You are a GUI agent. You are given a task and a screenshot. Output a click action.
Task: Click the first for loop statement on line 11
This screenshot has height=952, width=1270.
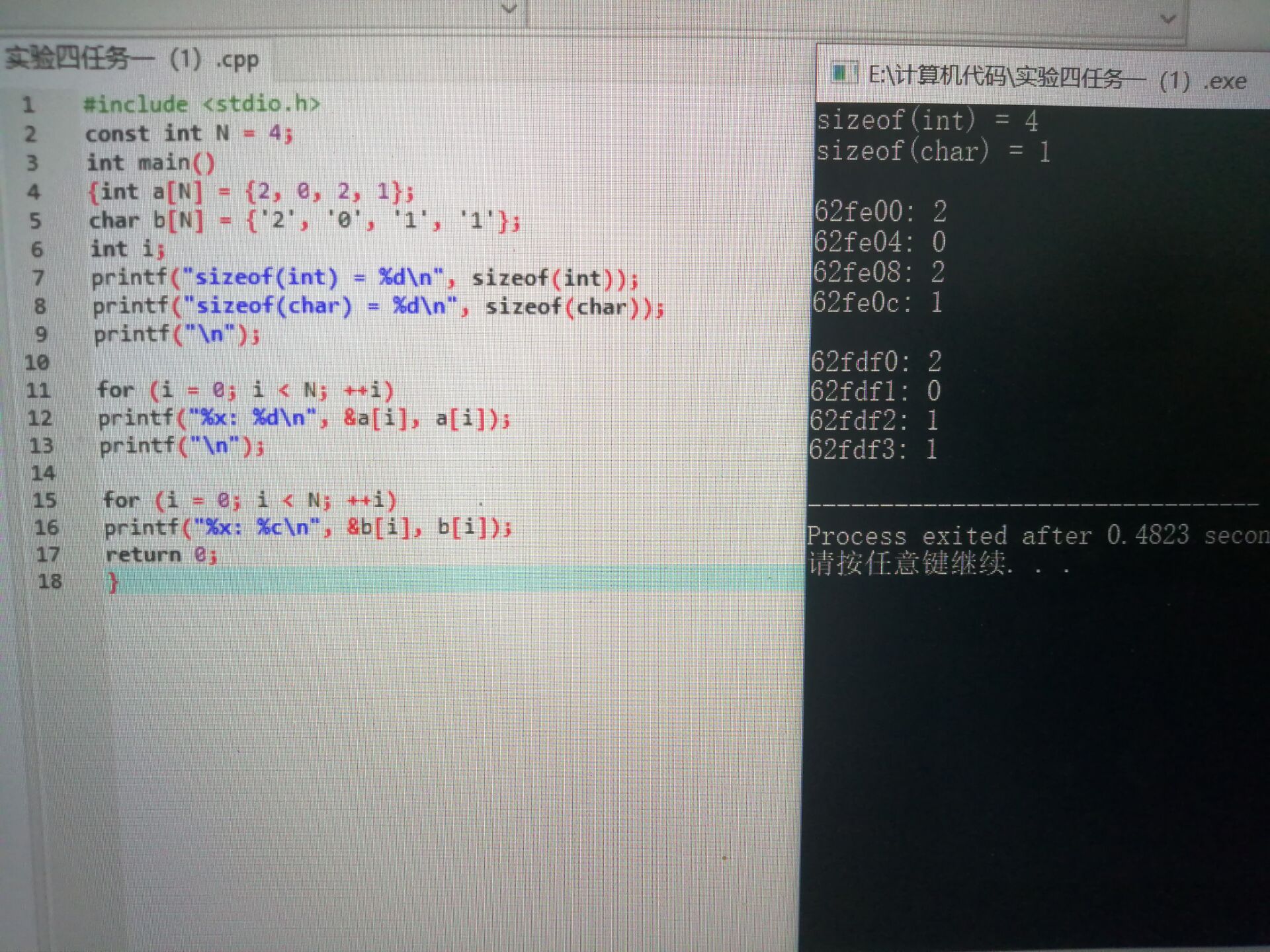click(245, 390)
